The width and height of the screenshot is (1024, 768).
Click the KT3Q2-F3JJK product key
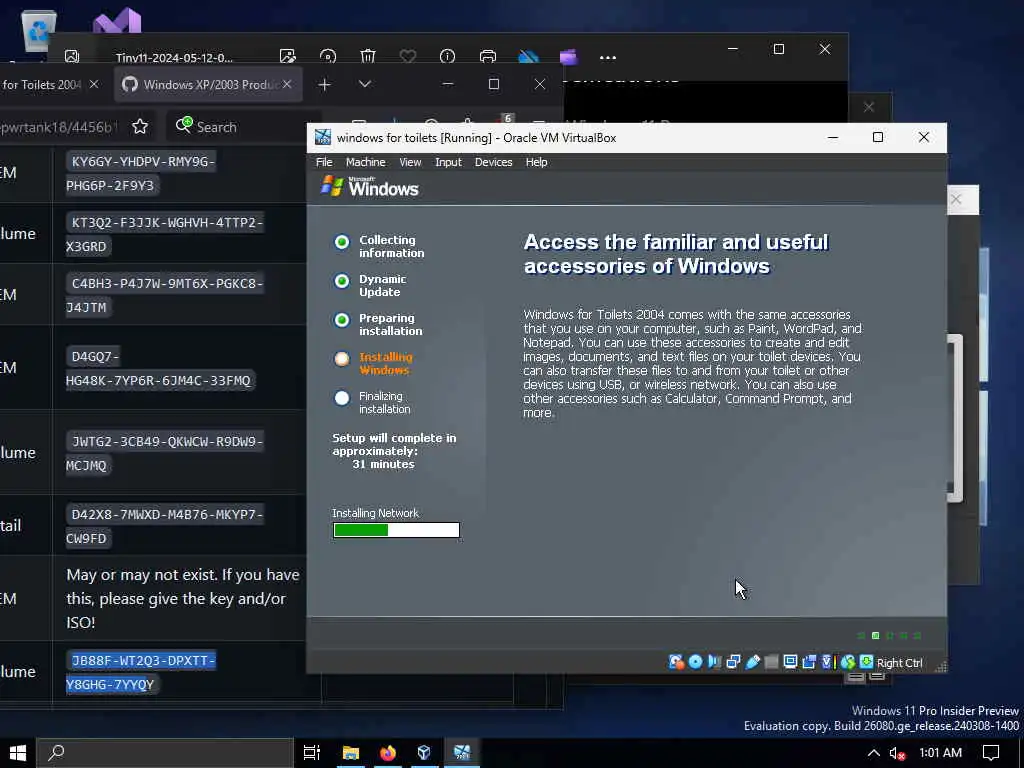pos(165,234)
